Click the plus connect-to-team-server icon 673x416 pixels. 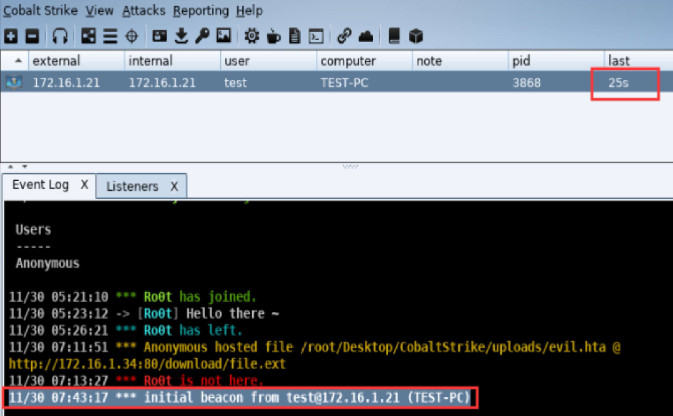click(11, 36)
